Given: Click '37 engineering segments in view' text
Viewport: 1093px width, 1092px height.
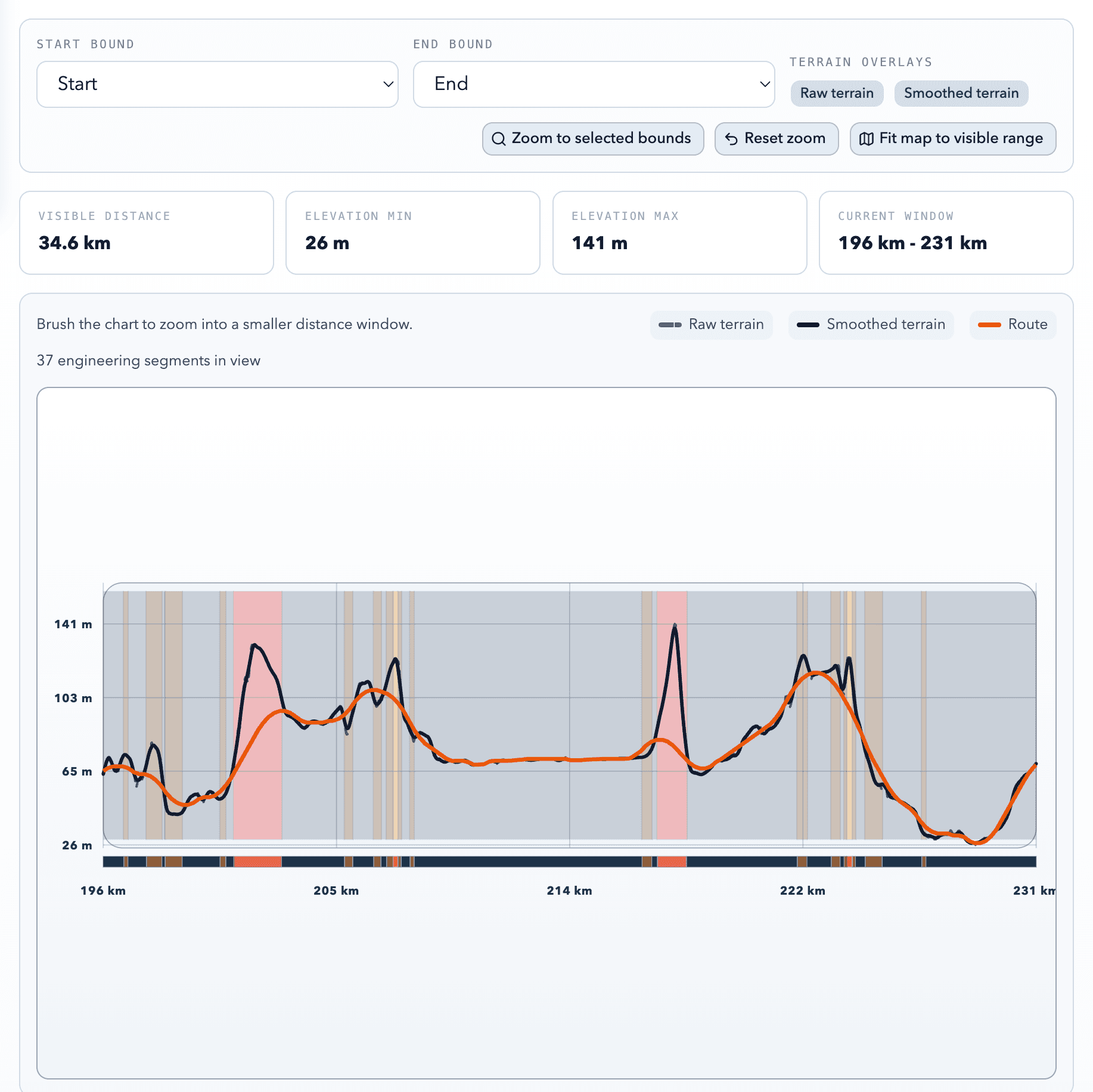Looking at the screenshot, I should pyautogui.click(x=148, y=361).
